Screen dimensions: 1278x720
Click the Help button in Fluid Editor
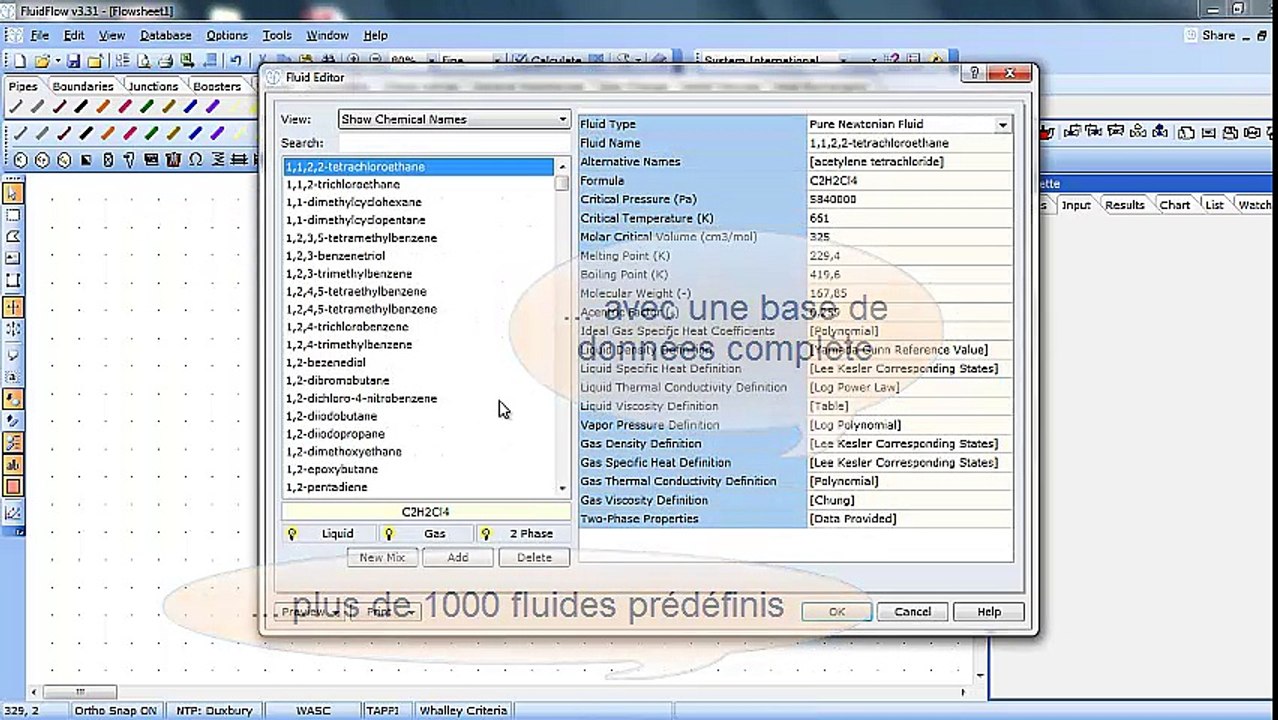(988, 612)
